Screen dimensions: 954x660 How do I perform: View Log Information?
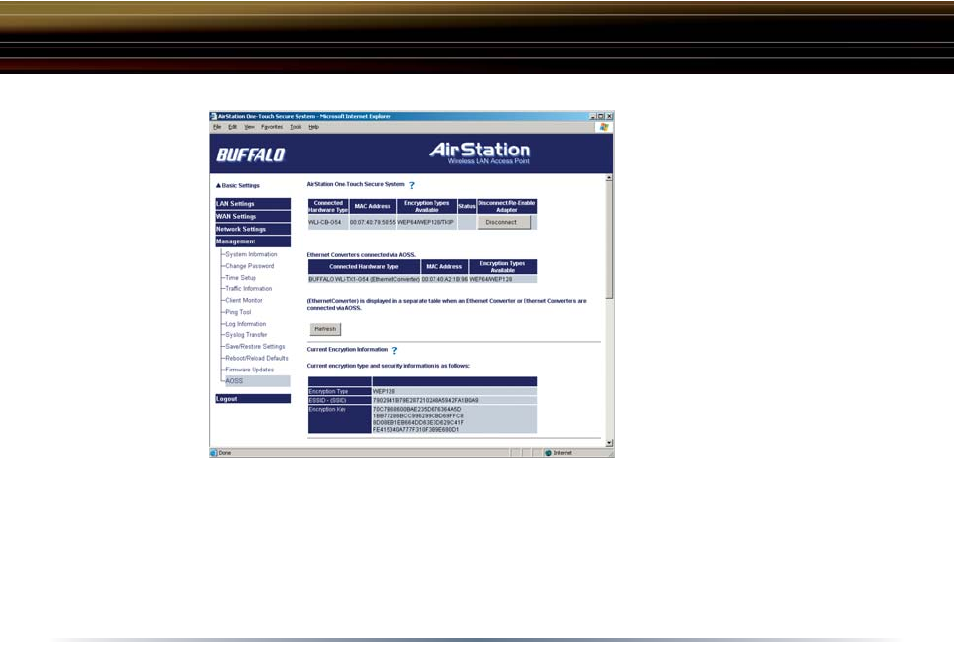click(x=246, y=324)
